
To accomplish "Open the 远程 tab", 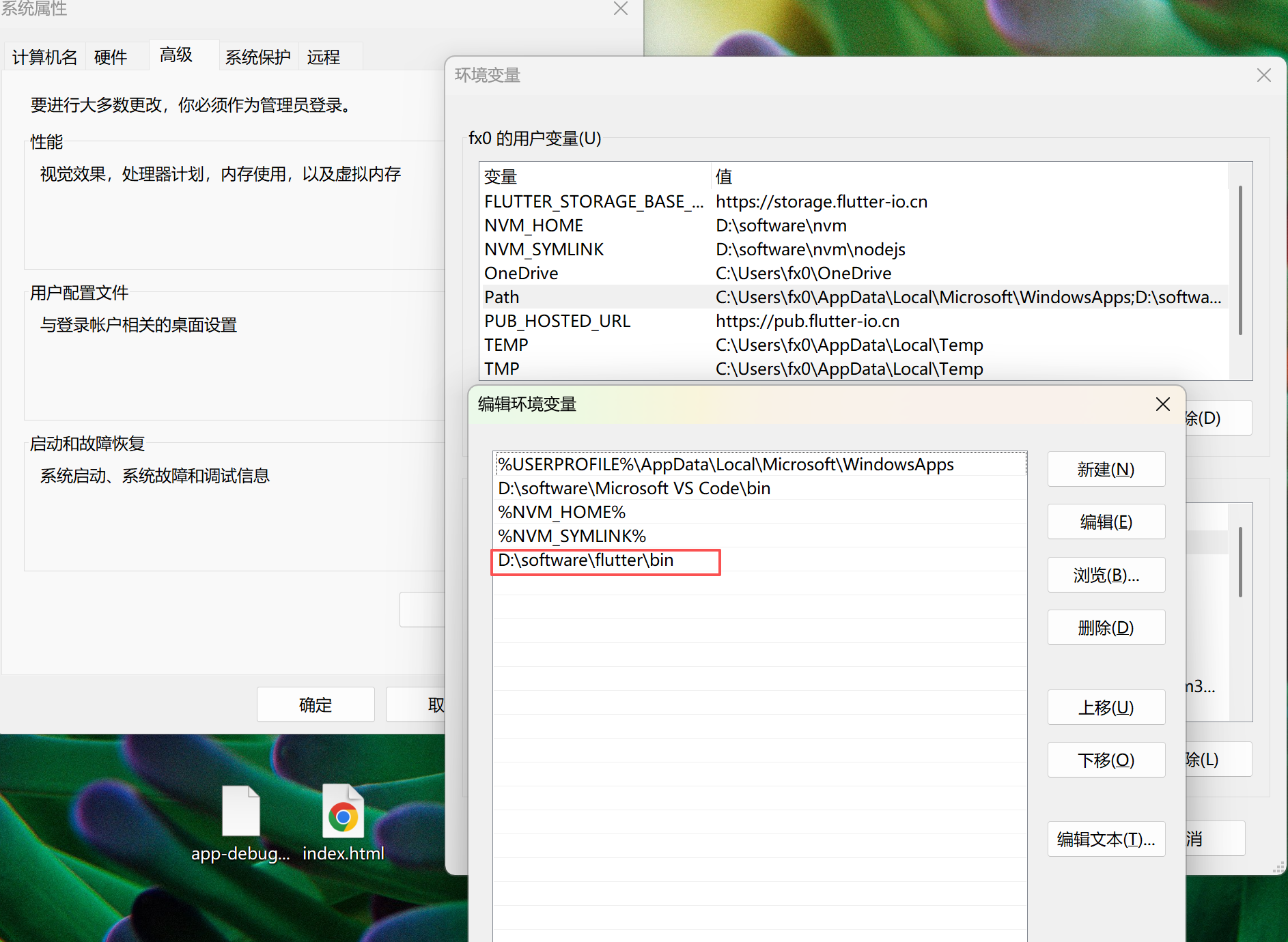I will pyautogui.click(x=322, y=57).
